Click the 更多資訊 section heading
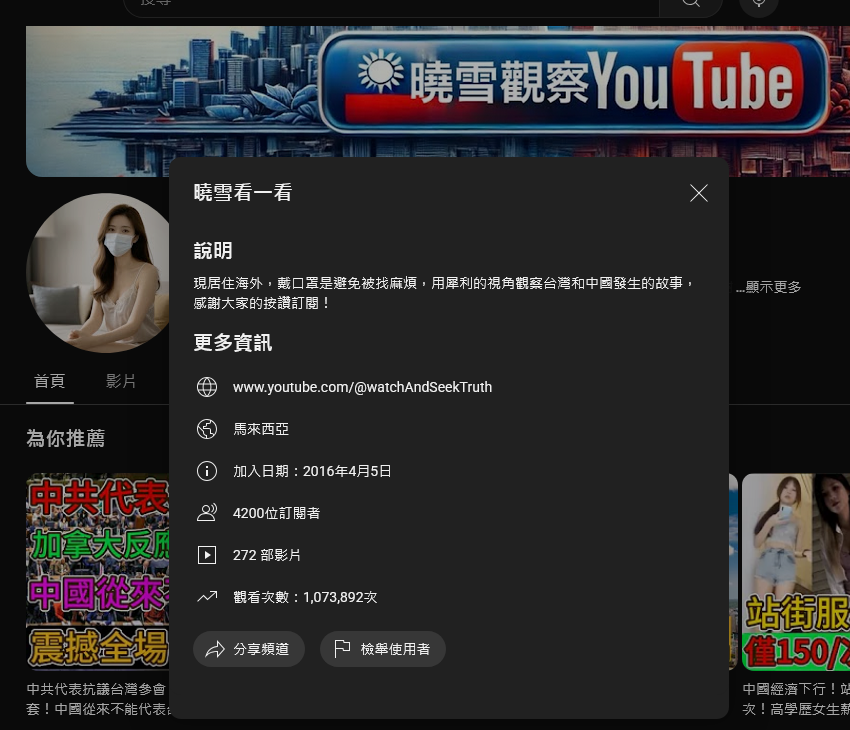Screen dimensions: 850x730 tap(233, 343)
